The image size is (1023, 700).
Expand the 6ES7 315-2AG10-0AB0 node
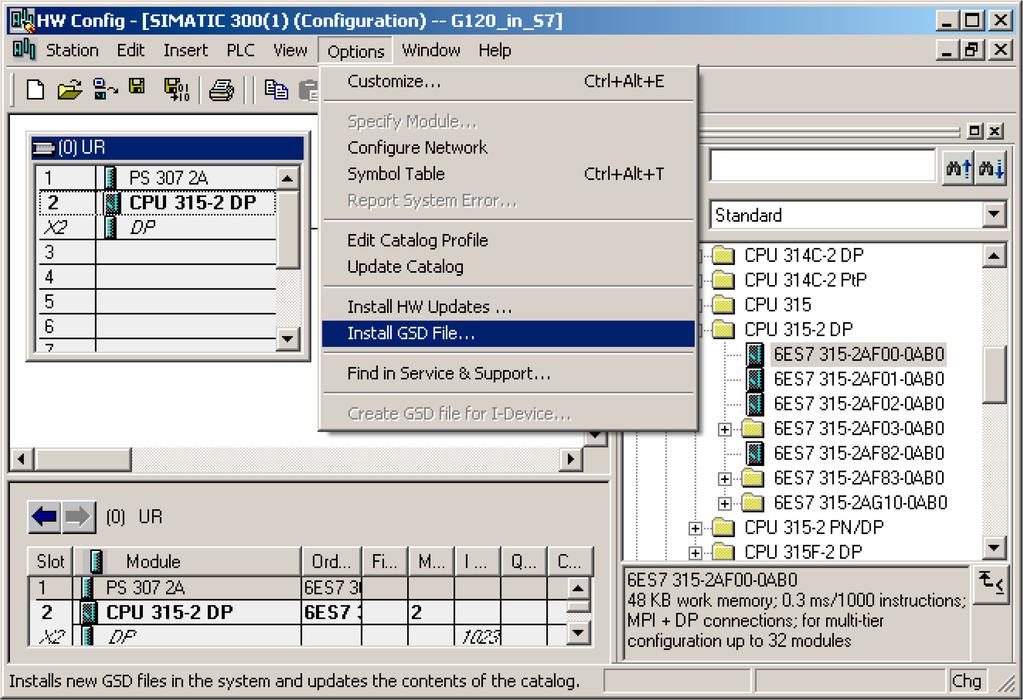[x=724, y=504]
